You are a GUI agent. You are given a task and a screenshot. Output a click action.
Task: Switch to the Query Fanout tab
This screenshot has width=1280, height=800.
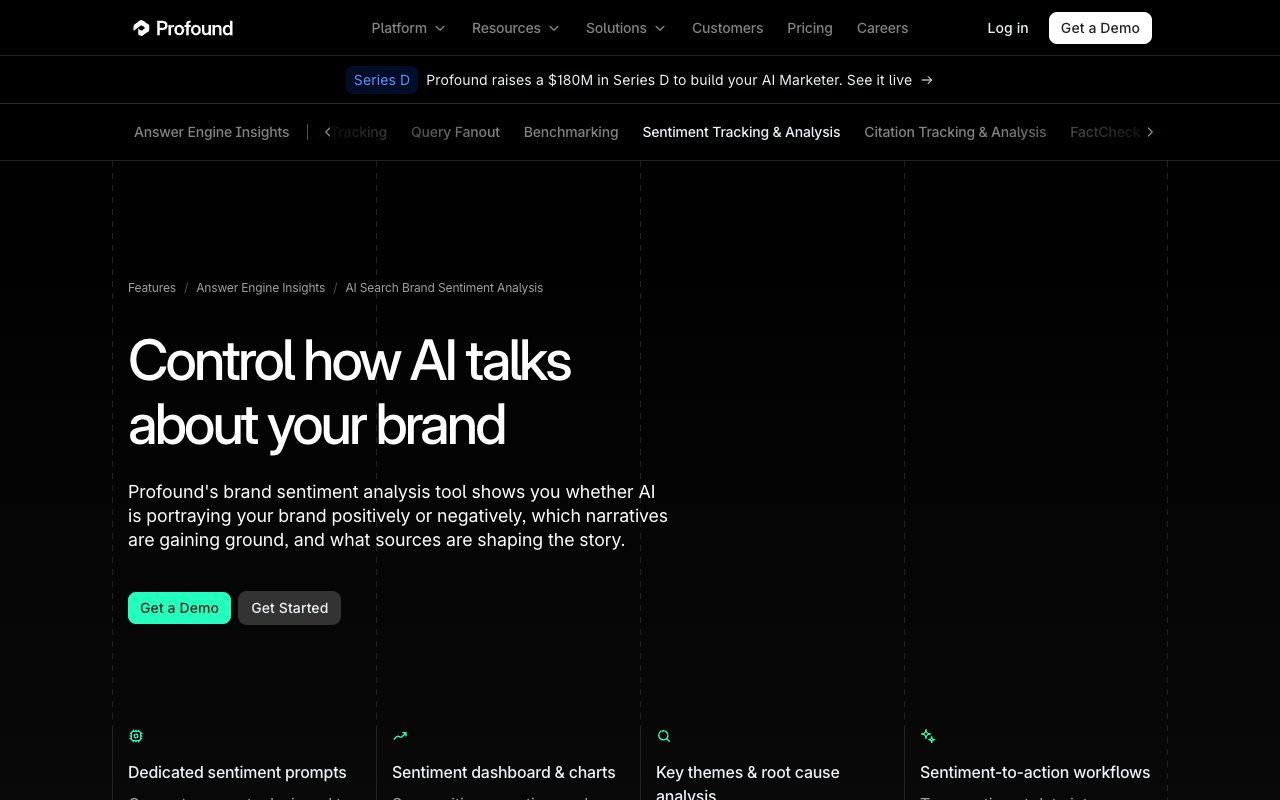455,132
